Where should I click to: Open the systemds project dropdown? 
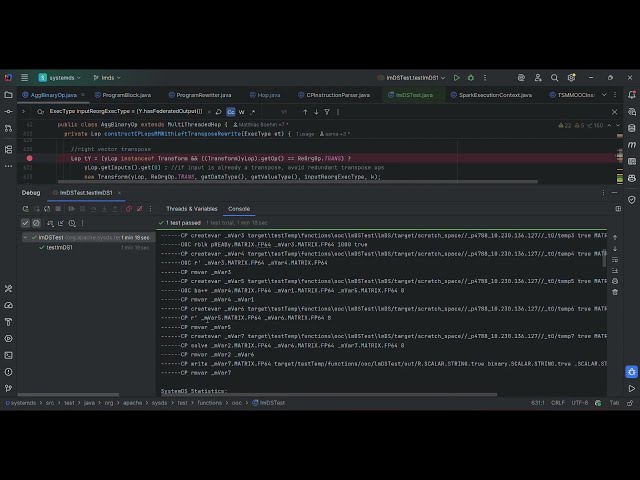(60, 78)
